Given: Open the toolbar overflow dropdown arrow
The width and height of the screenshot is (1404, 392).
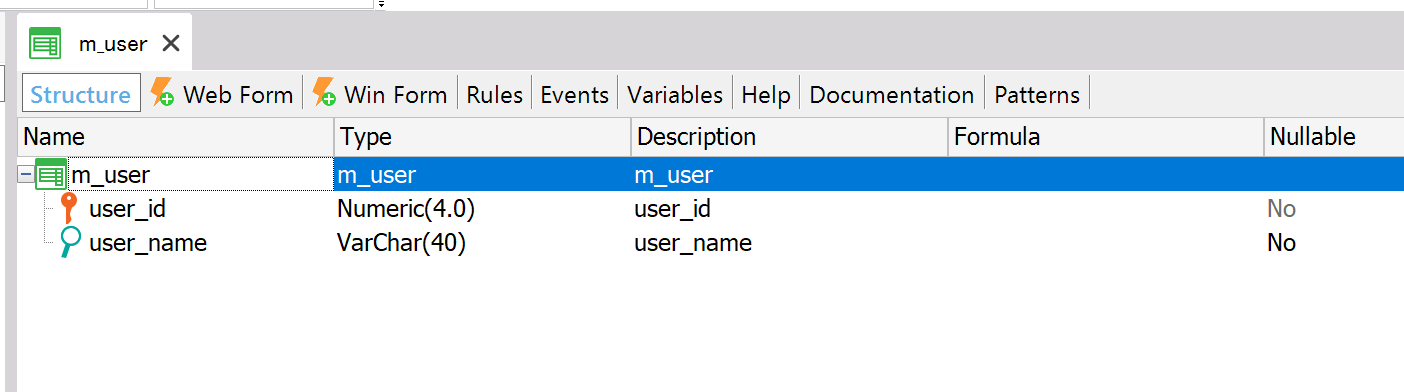Looking at the screenshot, I should tap(381, 4).
